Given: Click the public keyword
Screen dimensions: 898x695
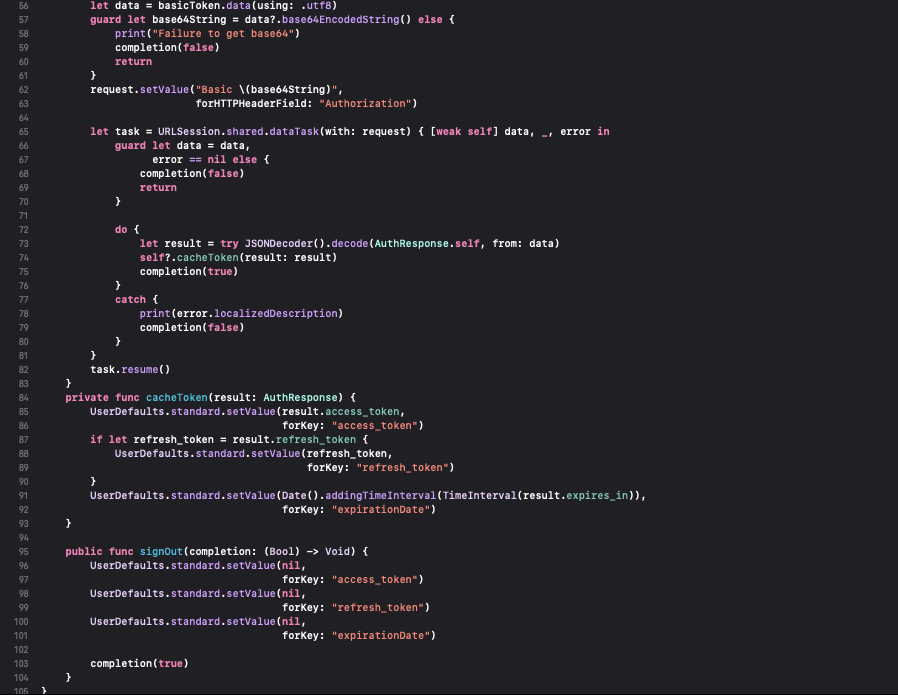Looking at the screenshot, I should [x=84, y=552].
